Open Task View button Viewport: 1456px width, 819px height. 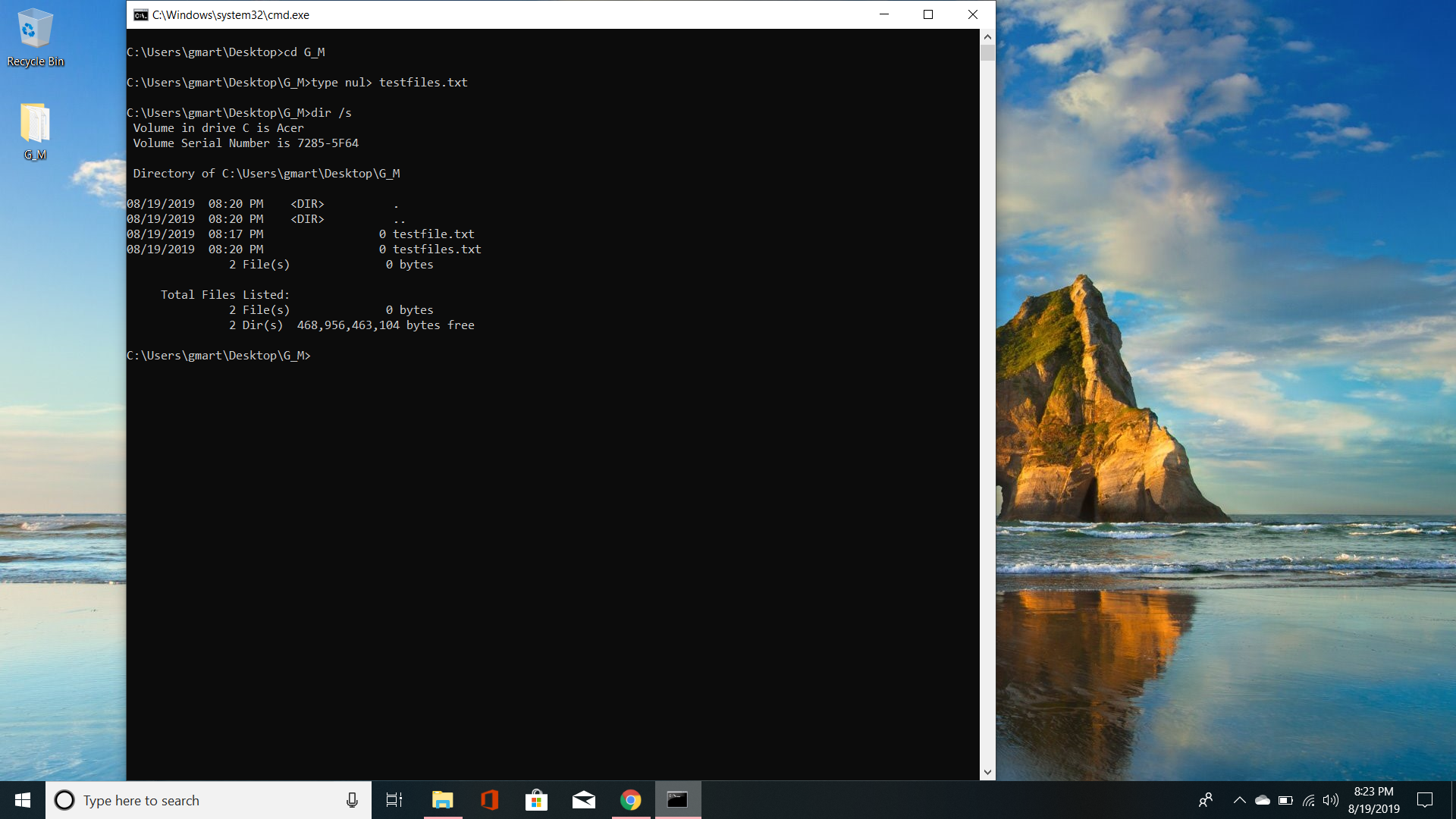[394, 800]
